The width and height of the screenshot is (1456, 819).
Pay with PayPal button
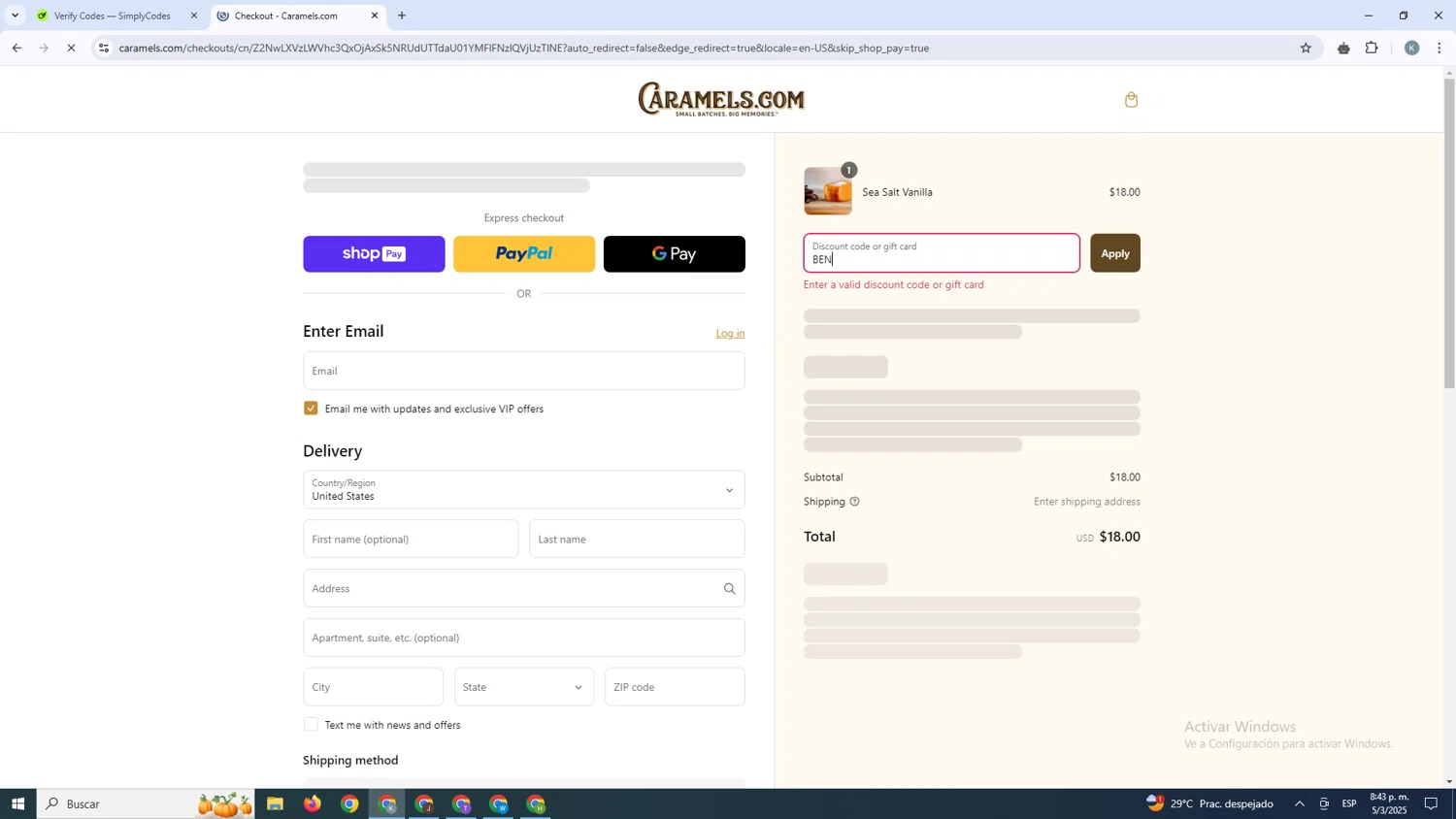pyautogui.click(x=524, y=254)
